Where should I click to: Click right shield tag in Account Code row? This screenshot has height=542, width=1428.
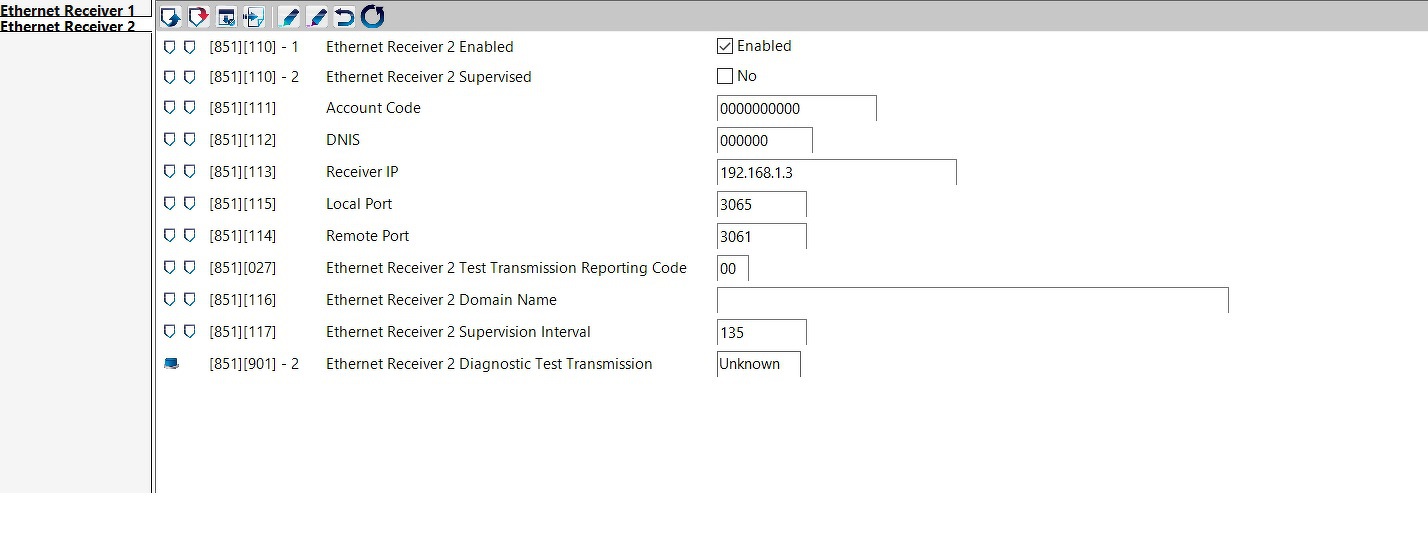(189, 108)
